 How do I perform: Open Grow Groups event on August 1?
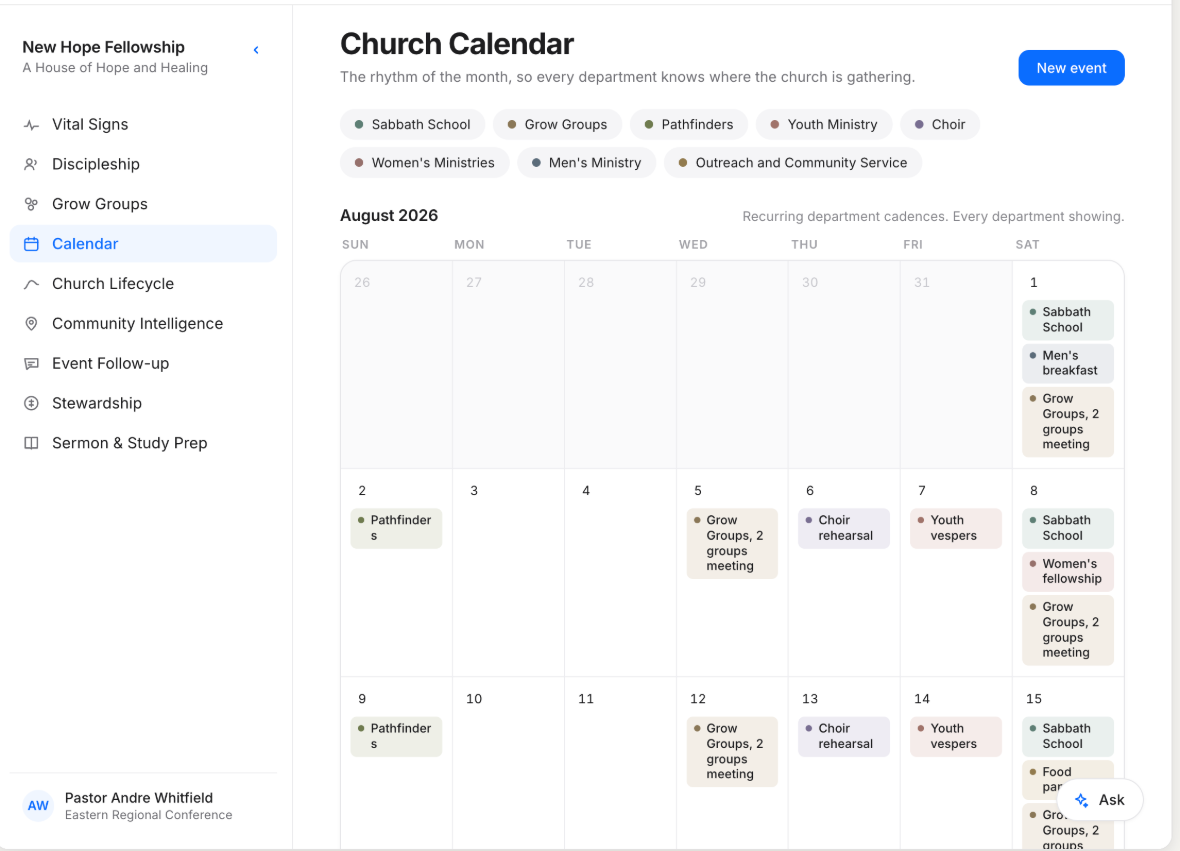pyautogui.click(x=1067, y=421)
